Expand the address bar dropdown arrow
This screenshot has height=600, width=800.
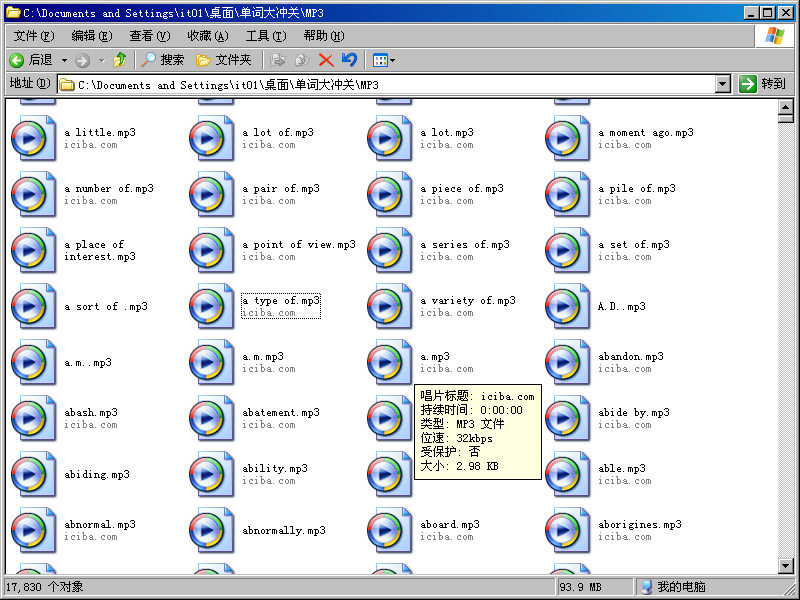pyautogui.click(x=722, y=85)
